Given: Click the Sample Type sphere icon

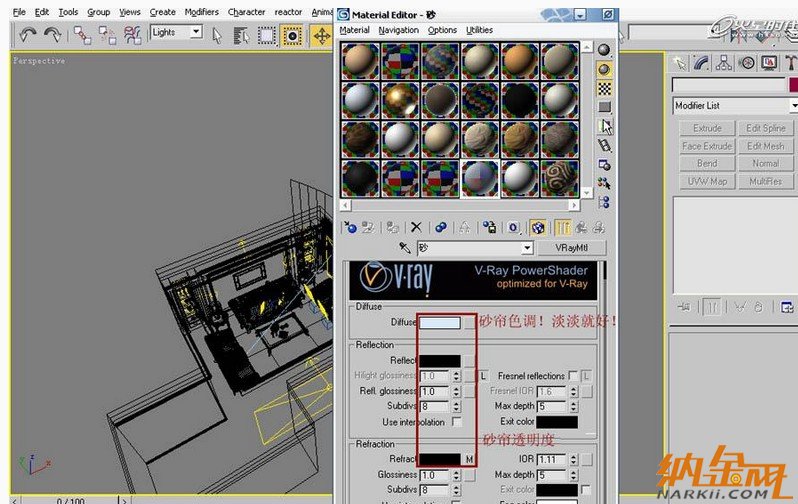Looking at the screenshot, I should pos(604,49).
